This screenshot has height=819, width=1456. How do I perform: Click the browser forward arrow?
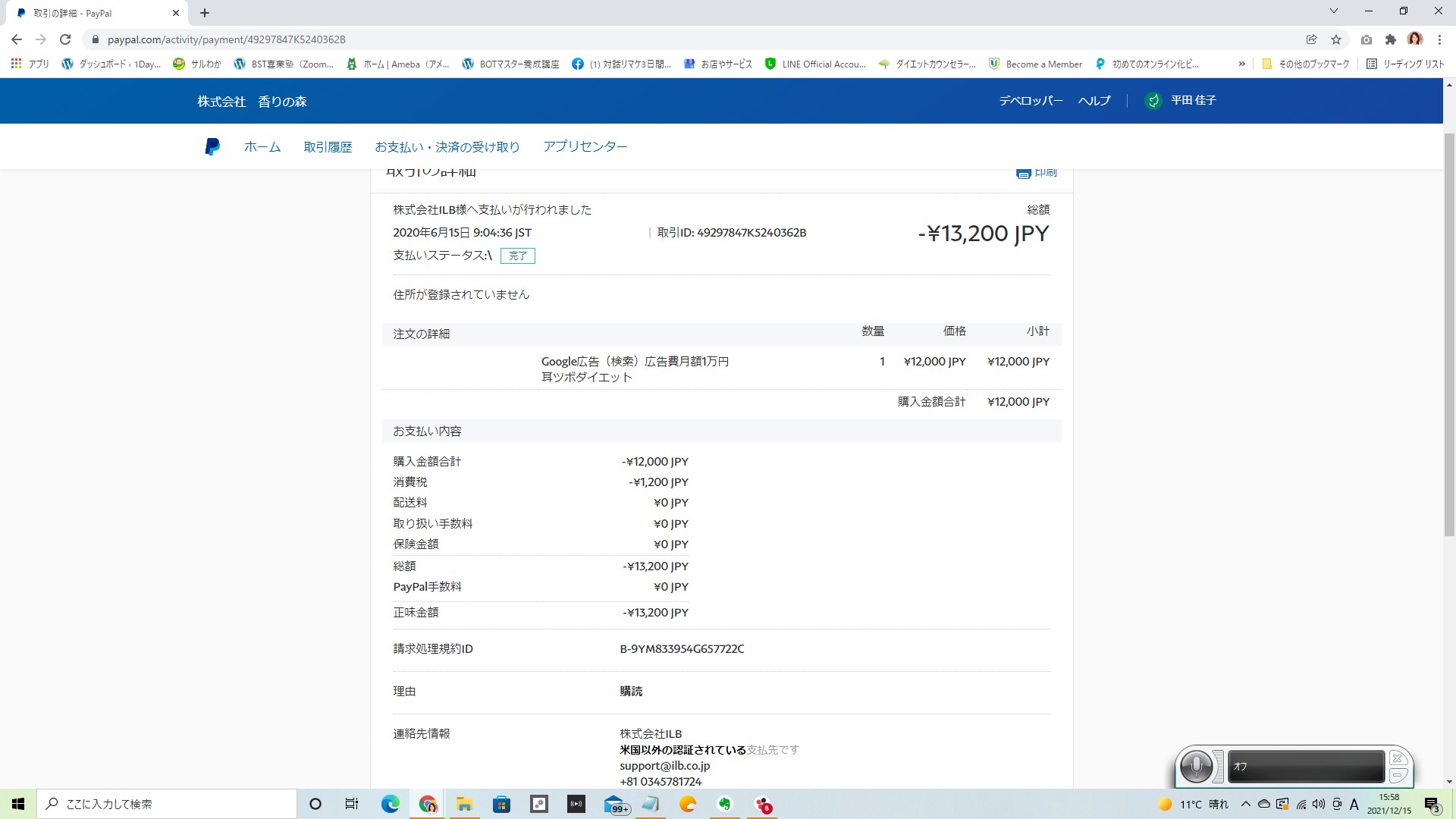click(41, 39)
